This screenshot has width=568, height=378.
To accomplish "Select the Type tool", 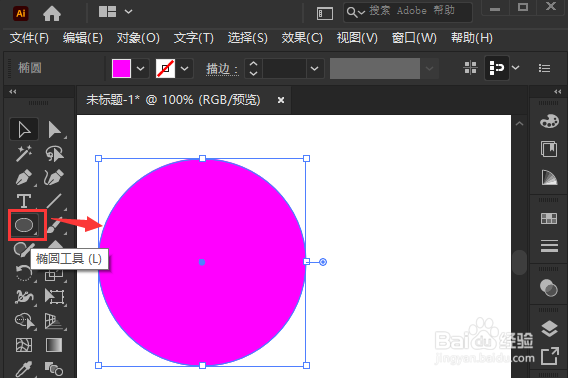I will [x=24, y=200].
